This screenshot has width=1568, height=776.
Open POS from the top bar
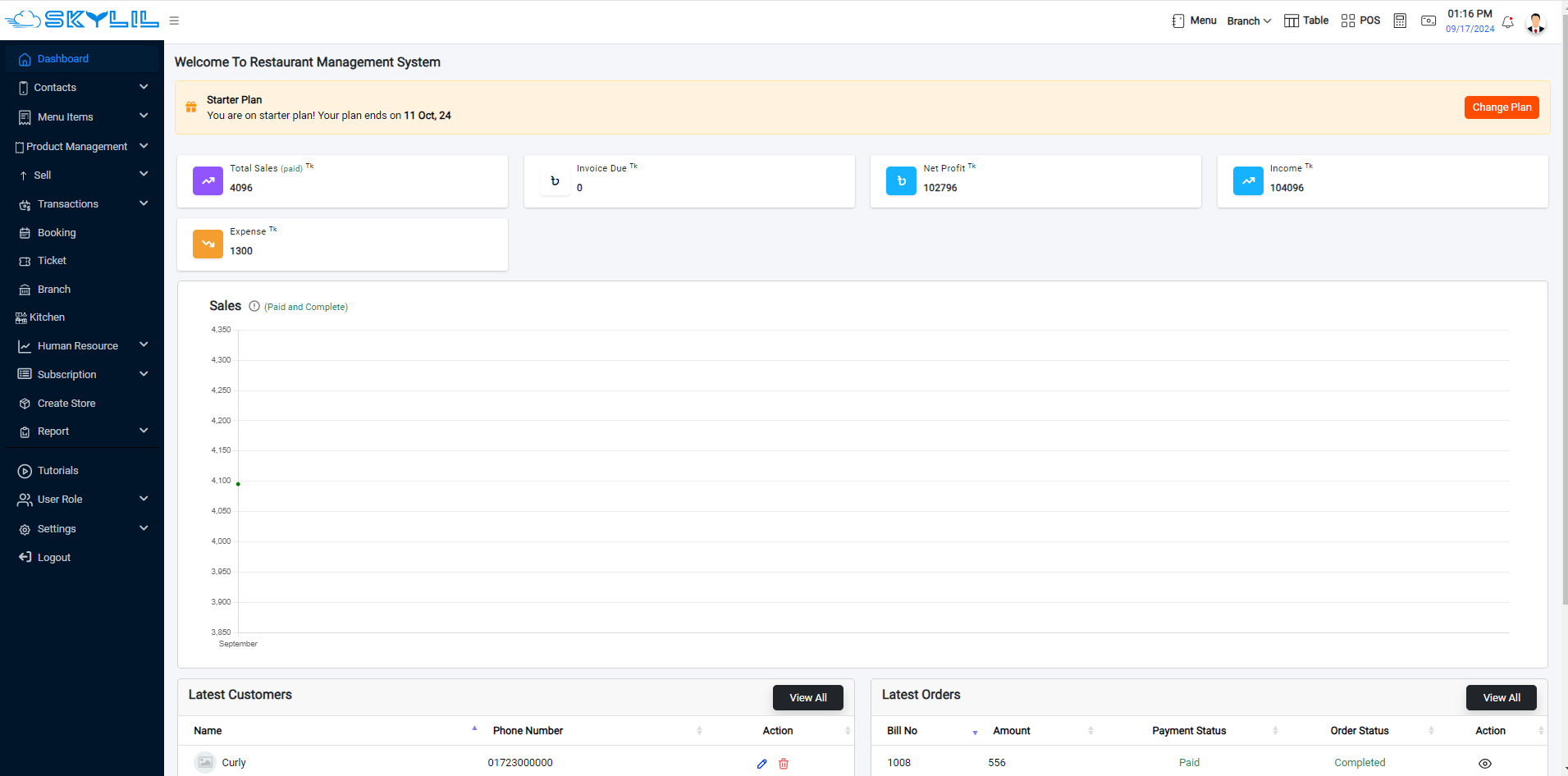[1360, 21]
